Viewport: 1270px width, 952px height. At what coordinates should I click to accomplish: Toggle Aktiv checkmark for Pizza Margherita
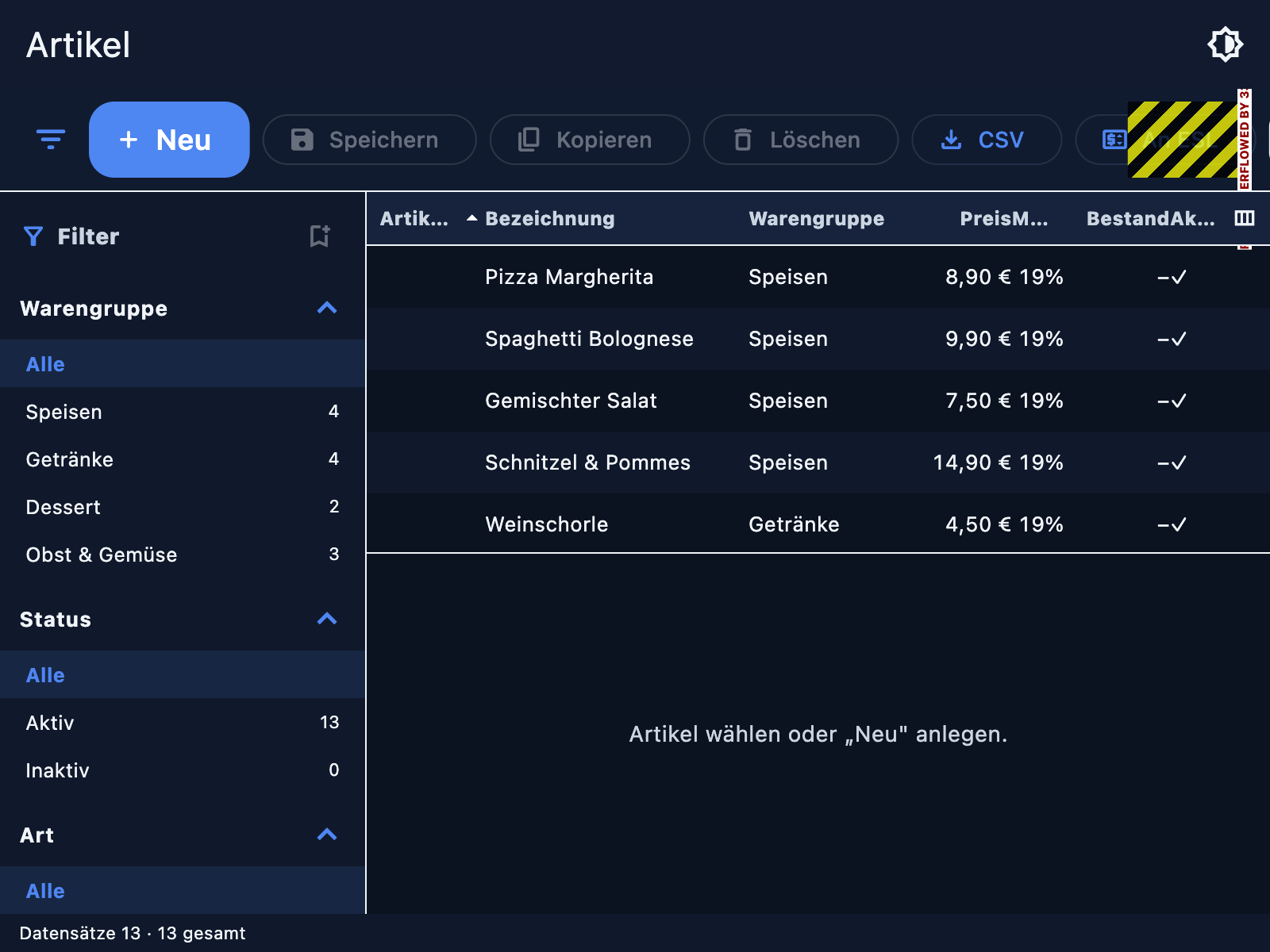click(x=1179, y=277)
